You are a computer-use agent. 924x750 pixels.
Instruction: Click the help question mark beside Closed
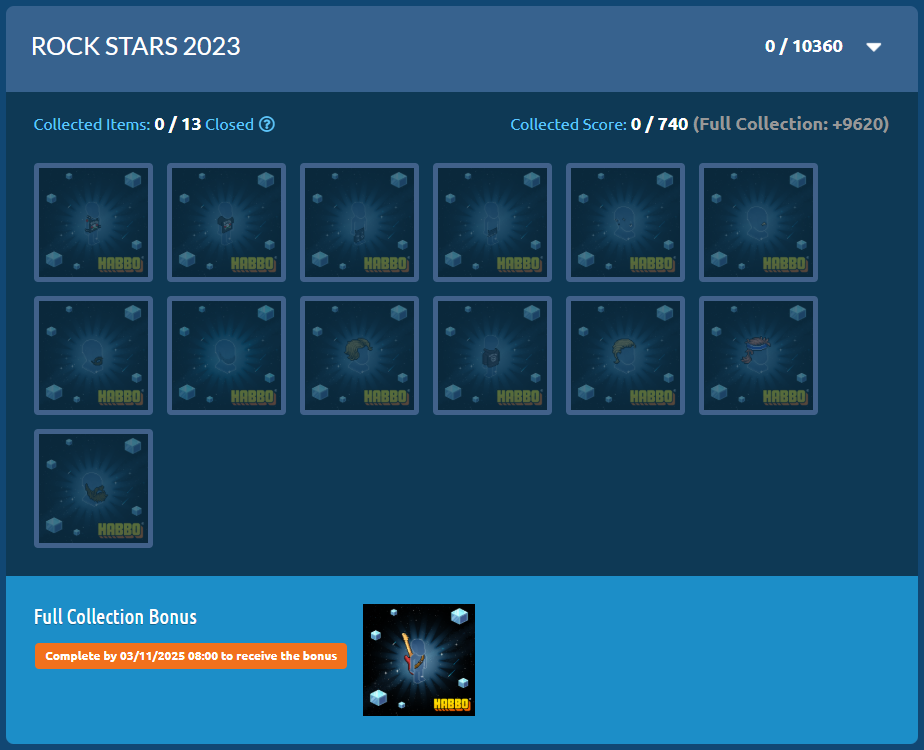tap(267, 125)
